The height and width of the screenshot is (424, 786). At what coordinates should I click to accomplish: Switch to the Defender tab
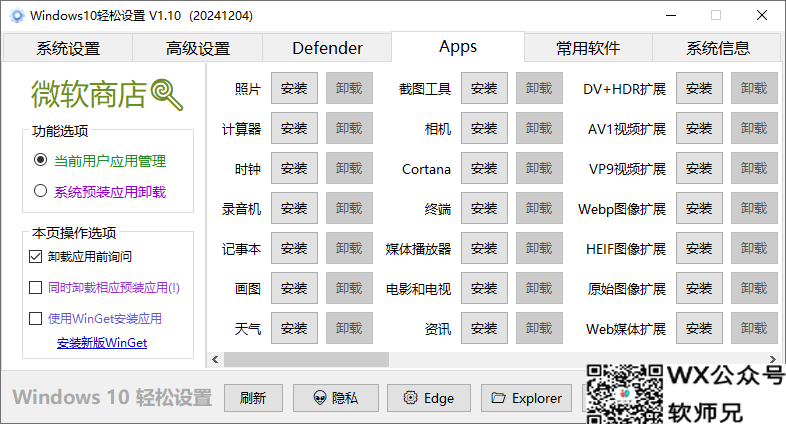click(x=327, y=48)
